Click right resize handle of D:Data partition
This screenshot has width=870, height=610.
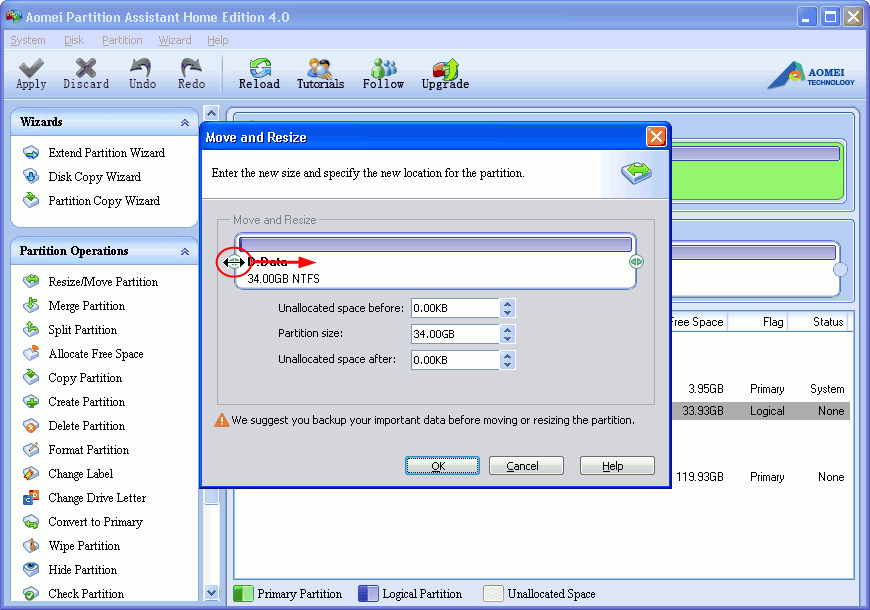tap(636, 261)
